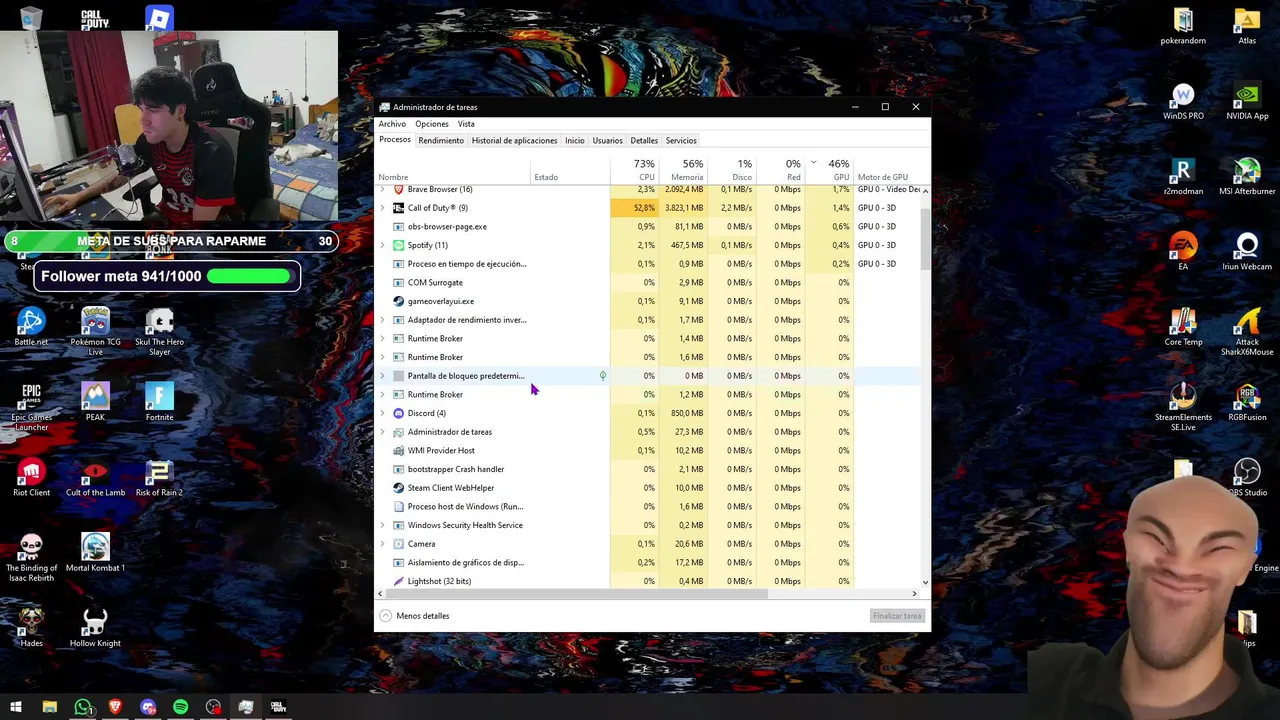Switch to the Servicios tab
This screenshot has width=1280, height=720.
[681, 140]
